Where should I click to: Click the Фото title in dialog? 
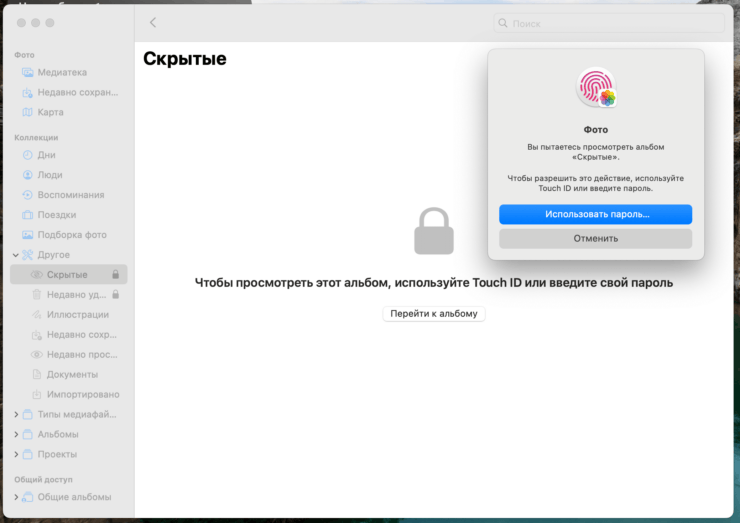[x=596, y=129]
